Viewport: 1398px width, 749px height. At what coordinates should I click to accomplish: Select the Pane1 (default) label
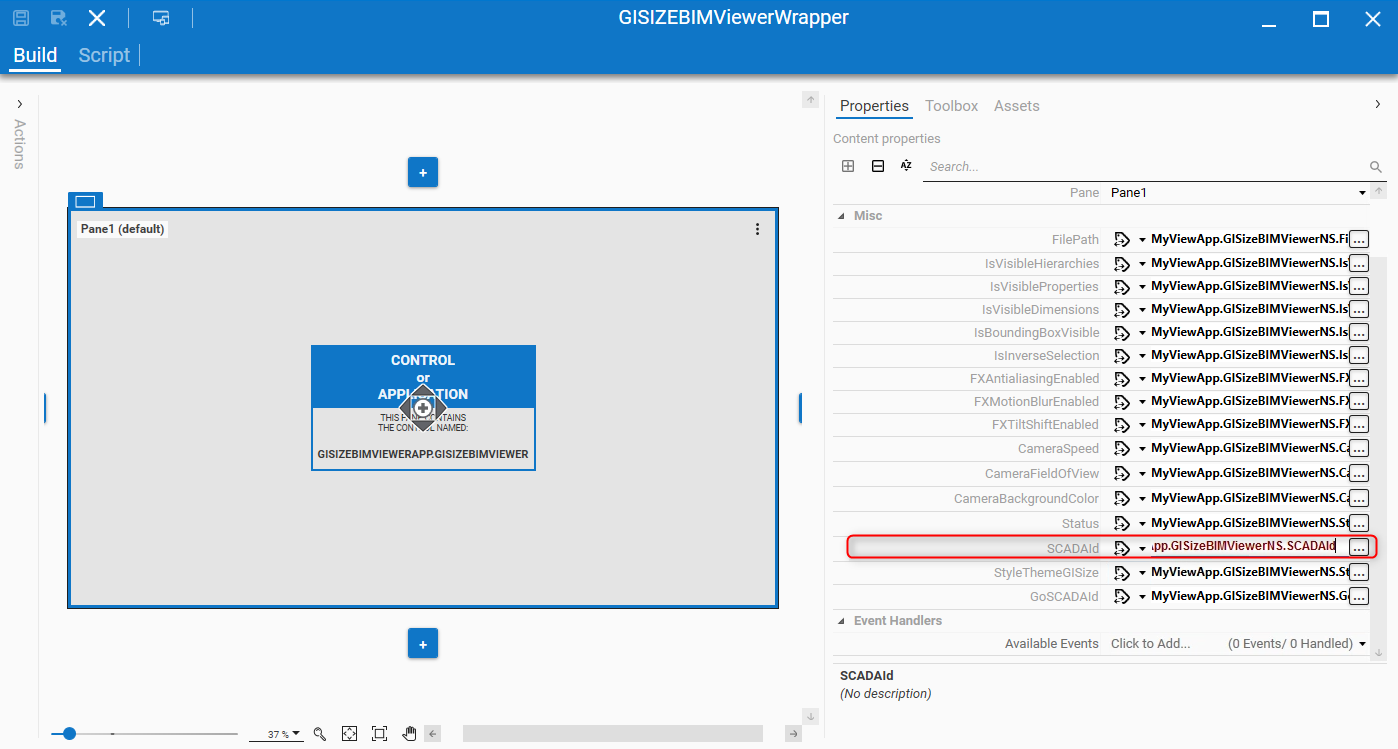click(123, 229)
